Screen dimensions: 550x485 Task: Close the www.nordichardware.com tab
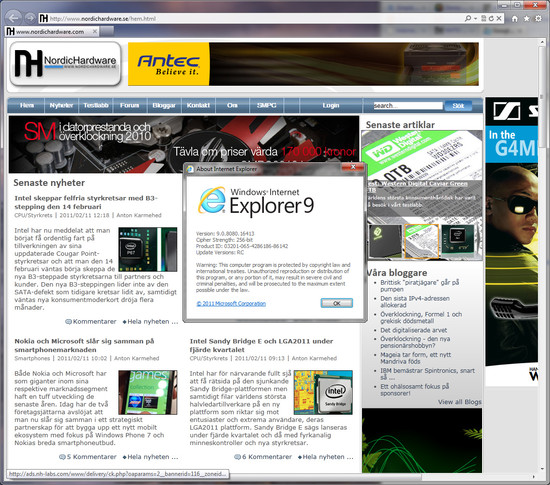pos(95,32)
